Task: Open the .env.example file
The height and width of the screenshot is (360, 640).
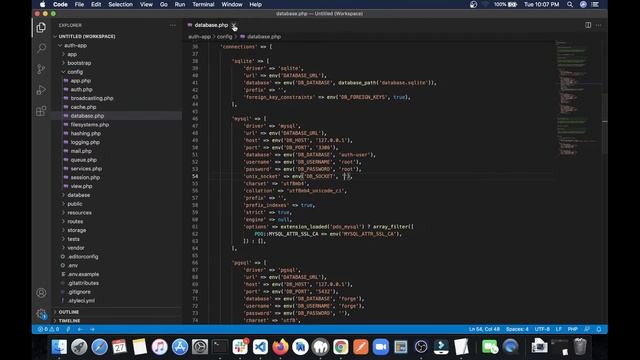Action: (83, 274)
